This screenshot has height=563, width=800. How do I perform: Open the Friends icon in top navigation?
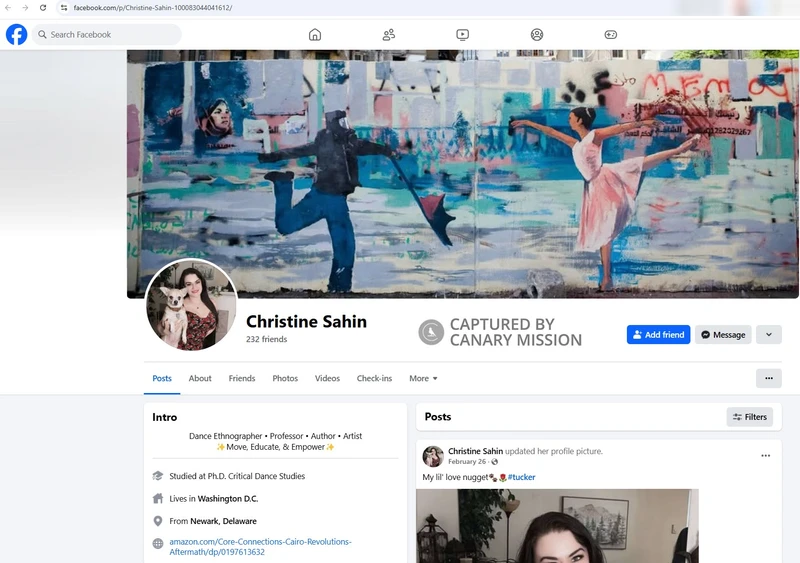(389, 35)
